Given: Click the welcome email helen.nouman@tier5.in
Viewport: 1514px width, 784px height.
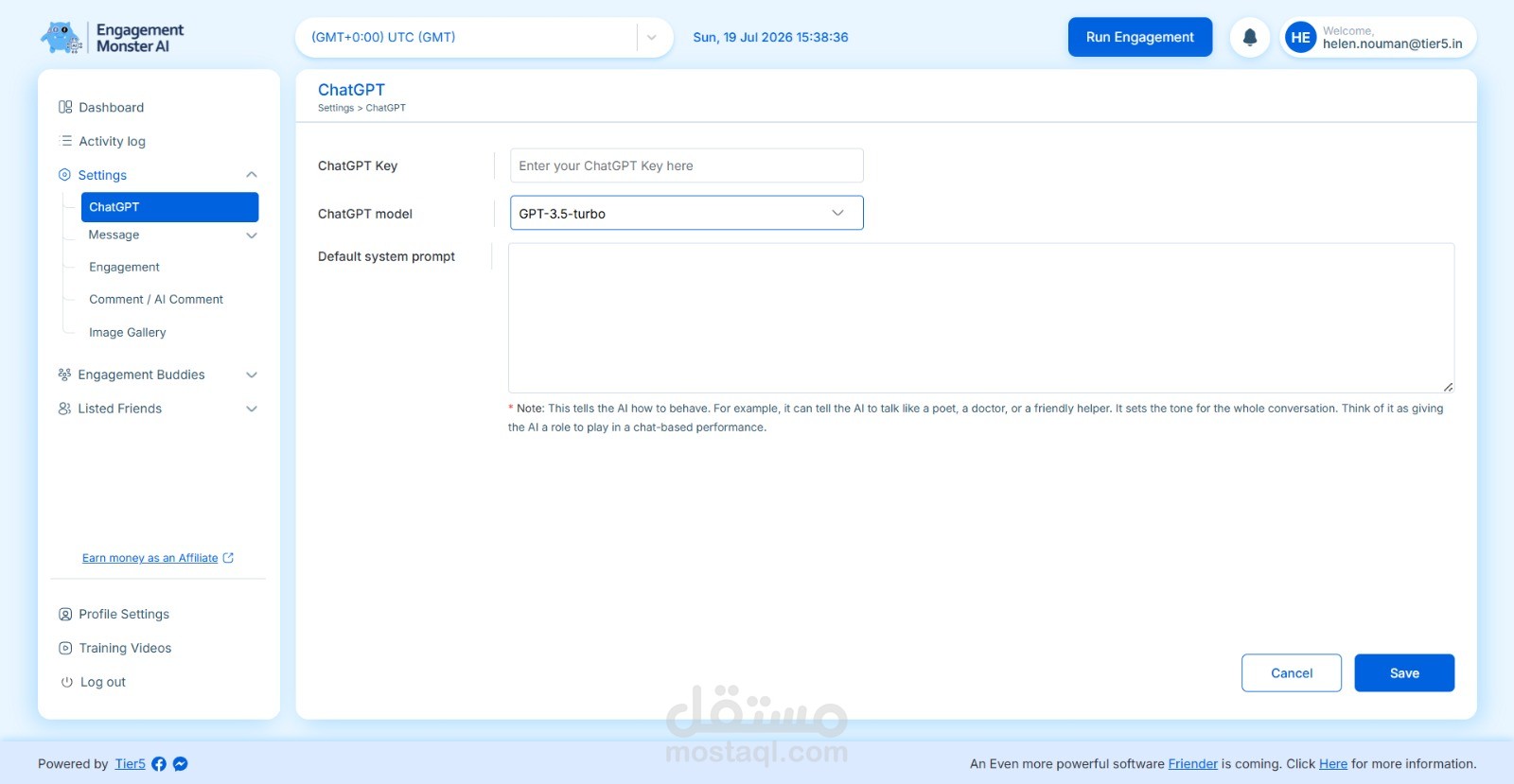Looking at the screenshot, I should (1393, 44).
